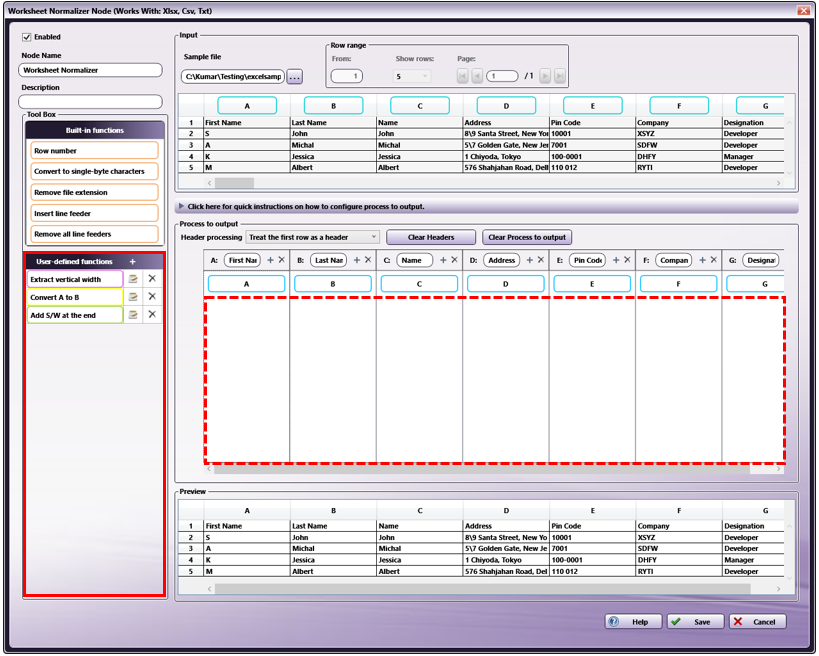Select the Insert line feeder function
This screenshot has width=819, height=656.
pos(94,213)
